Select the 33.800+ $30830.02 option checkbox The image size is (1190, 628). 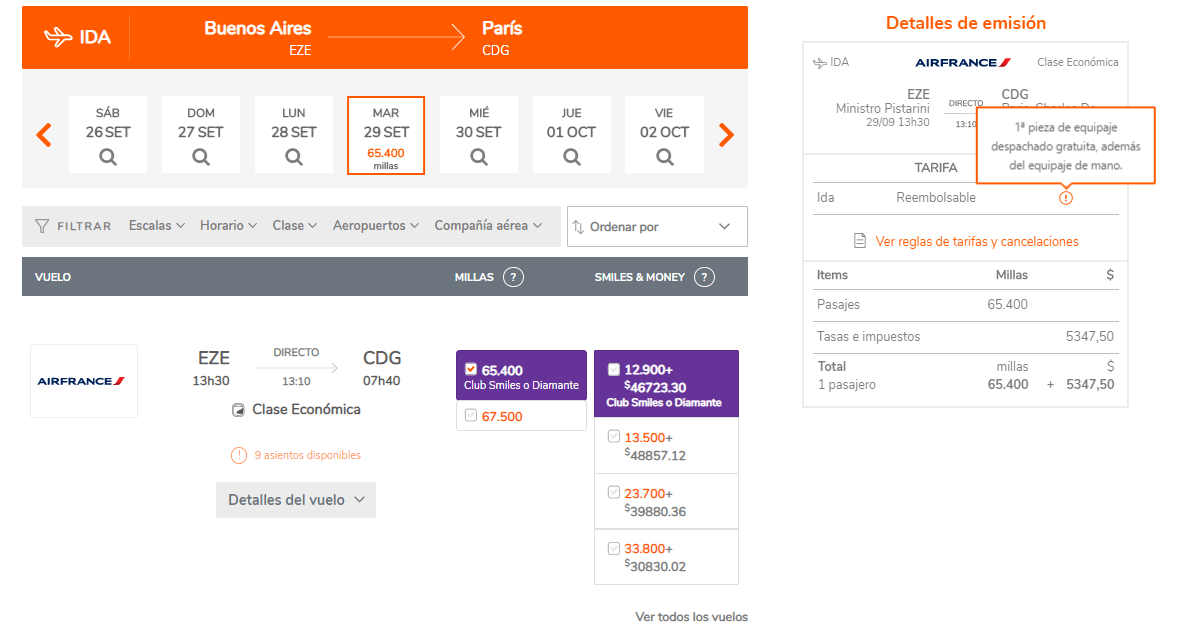tap(614, 548)
